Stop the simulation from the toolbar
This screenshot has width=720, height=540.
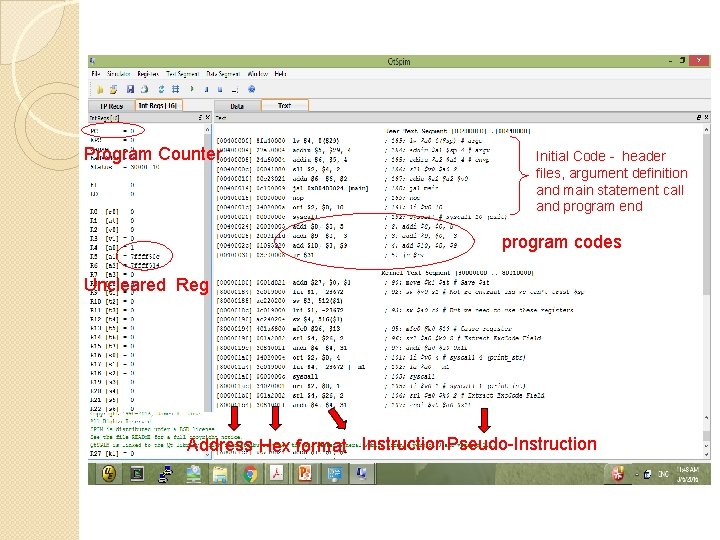220,89
